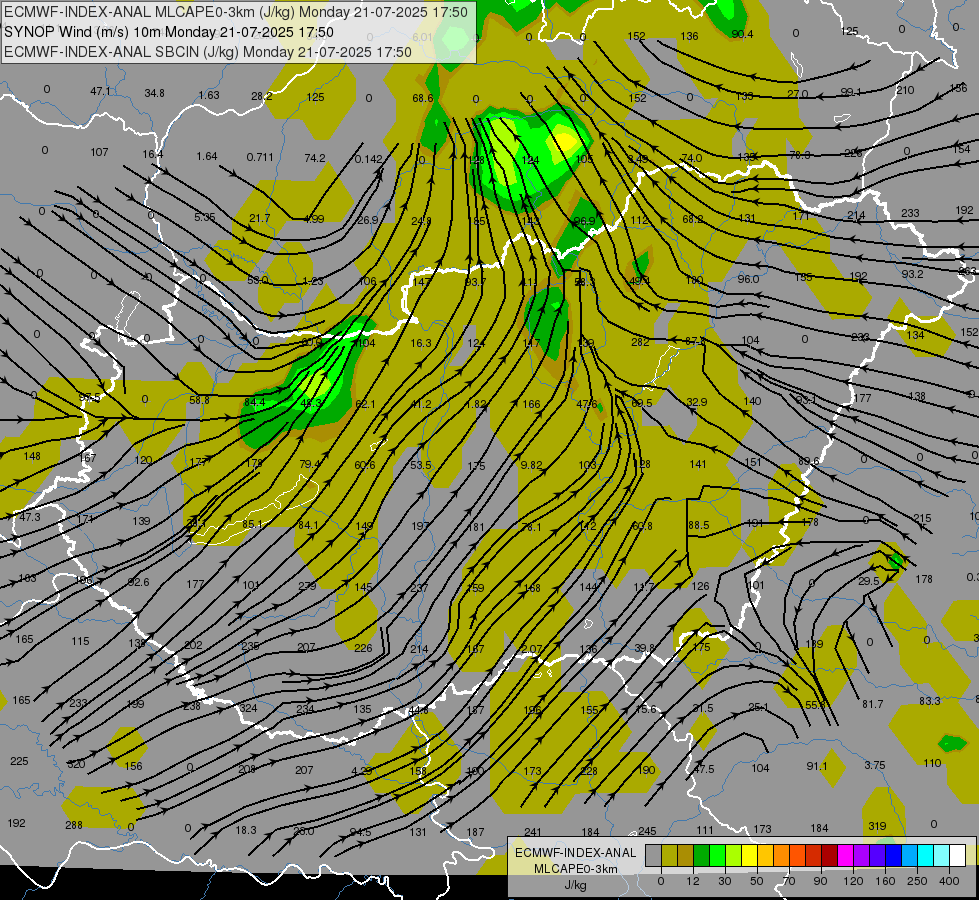Screen dimensions: 979x900
Task: Click the map value 47.1
Action: (x=100, y=91)
